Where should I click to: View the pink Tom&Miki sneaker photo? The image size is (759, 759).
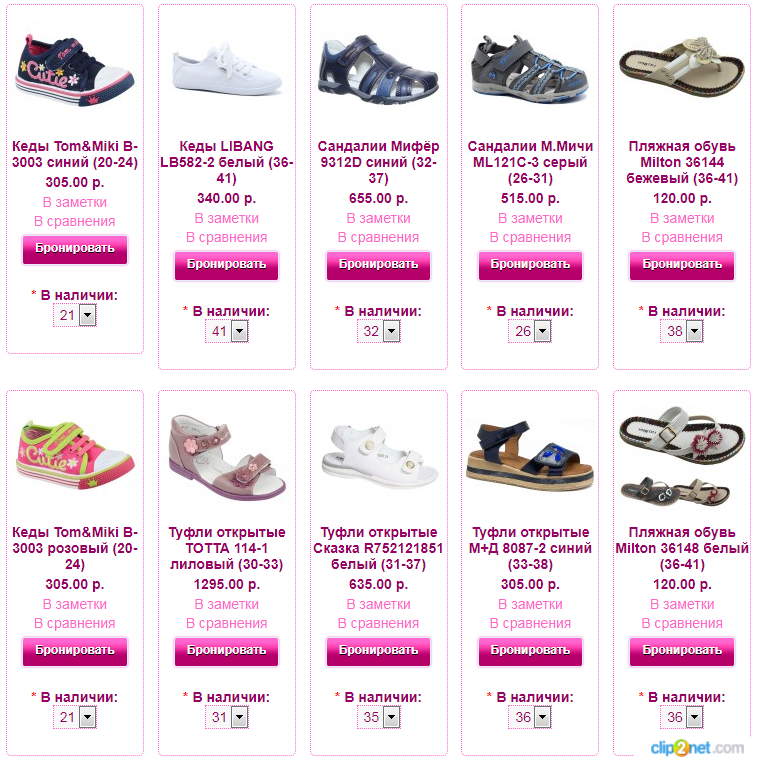coord(75,456)
